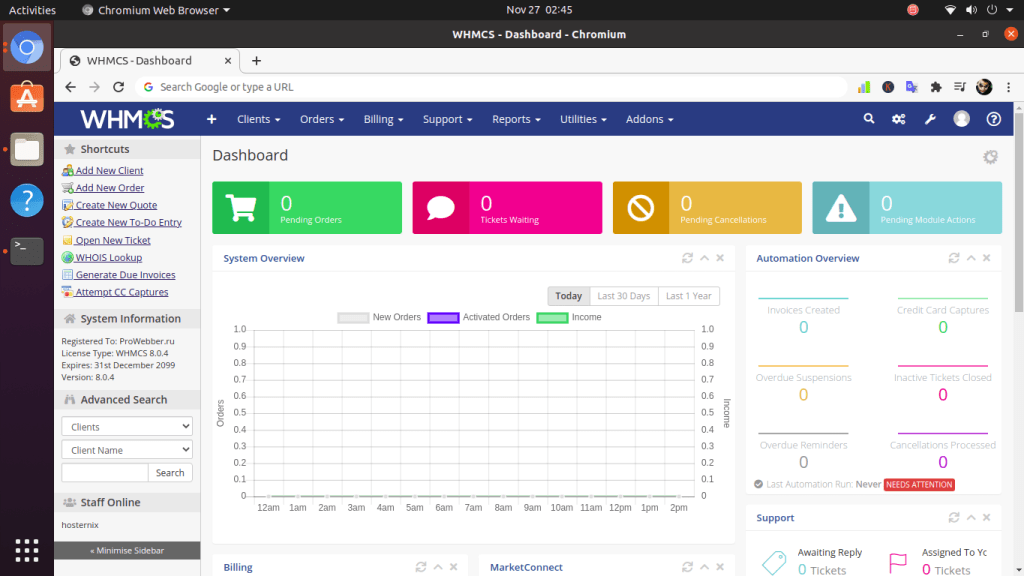Open the Clients search type dropdown

click(x=127, y=426)
